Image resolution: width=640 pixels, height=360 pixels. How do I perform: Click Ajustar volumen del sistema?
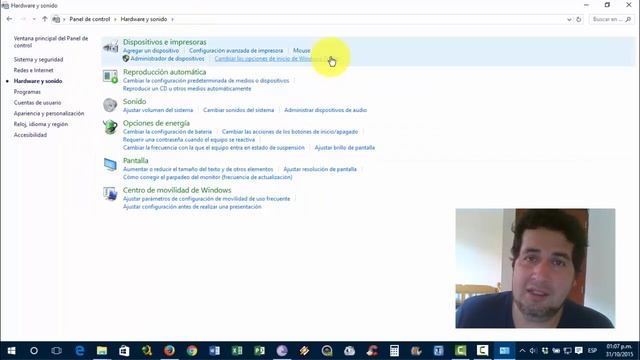point(158,110)
